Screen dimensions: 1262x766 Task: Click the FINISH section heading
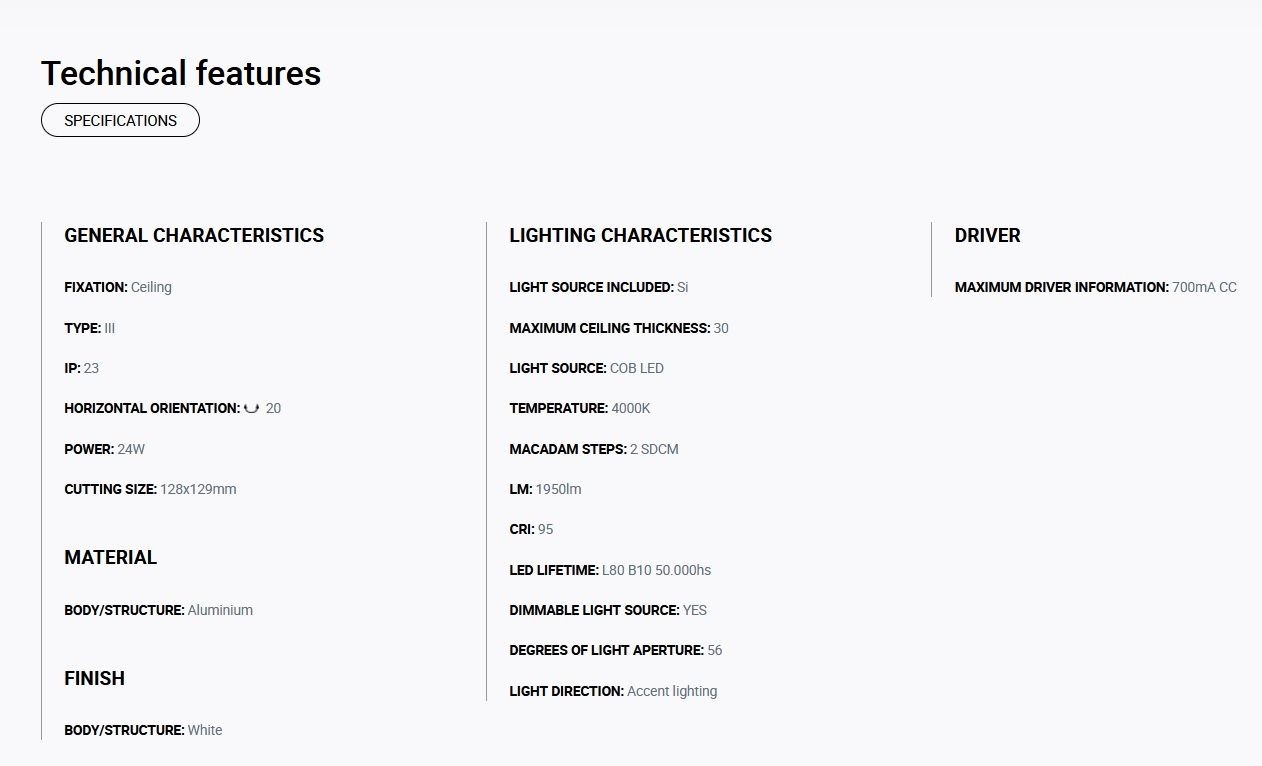pos(95,678)
